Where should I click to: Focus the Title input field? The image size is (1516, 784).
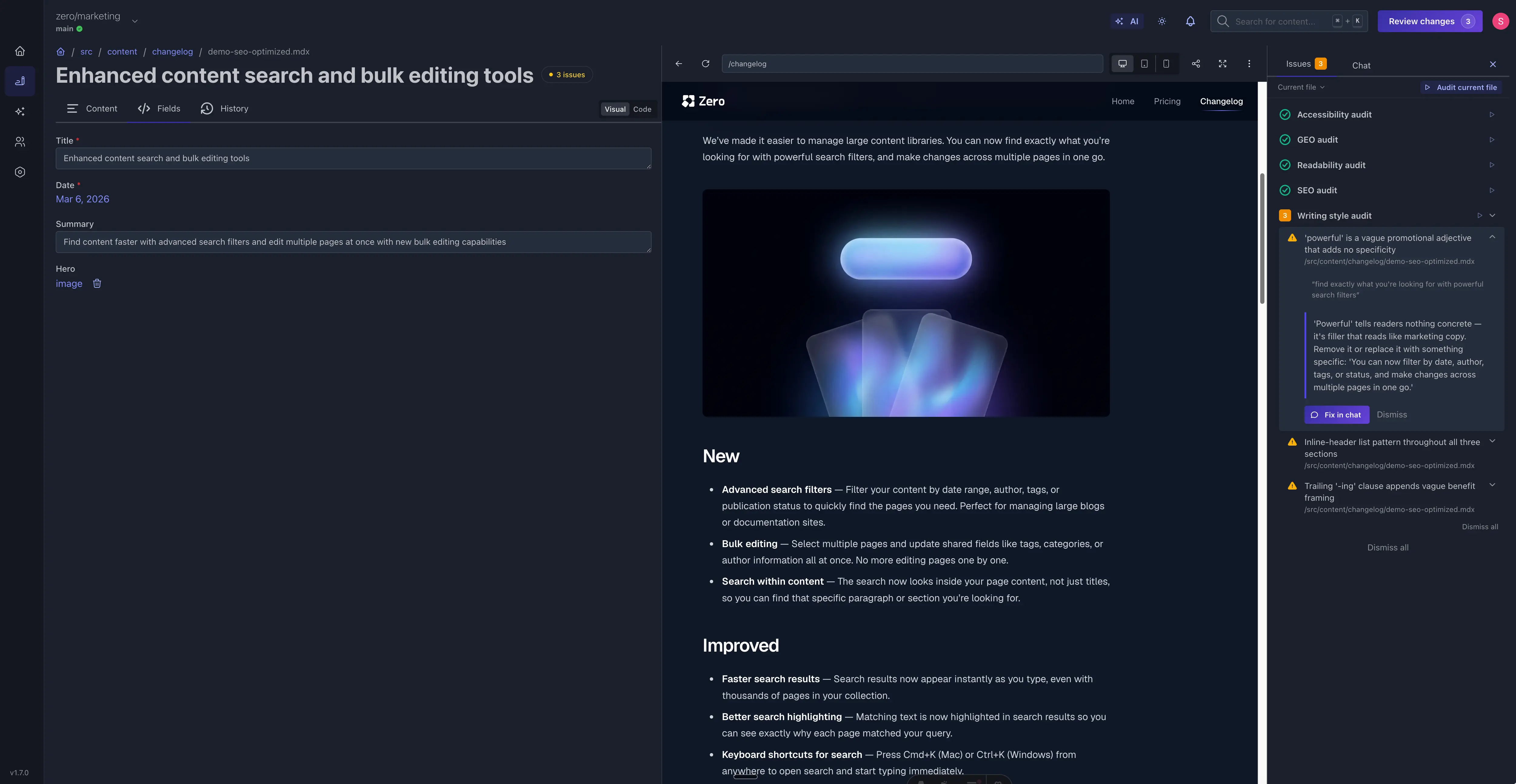(x=354, y=158)
